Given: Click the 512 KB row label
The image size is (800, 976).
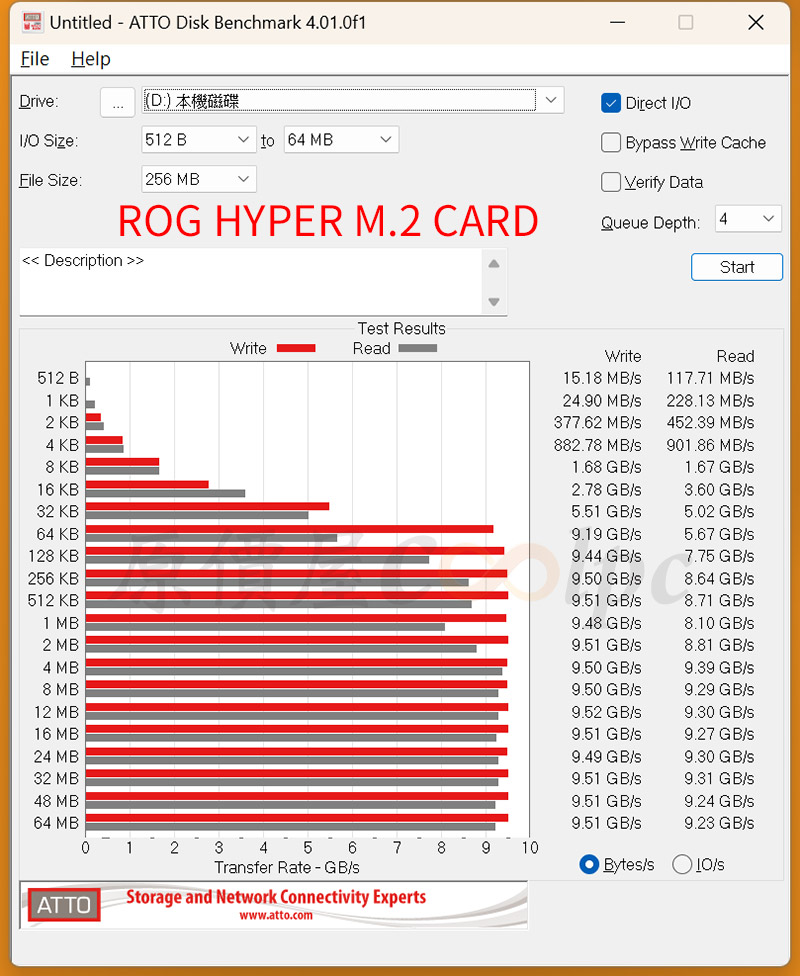Looking at the screenshot, I should pos(54,601).
